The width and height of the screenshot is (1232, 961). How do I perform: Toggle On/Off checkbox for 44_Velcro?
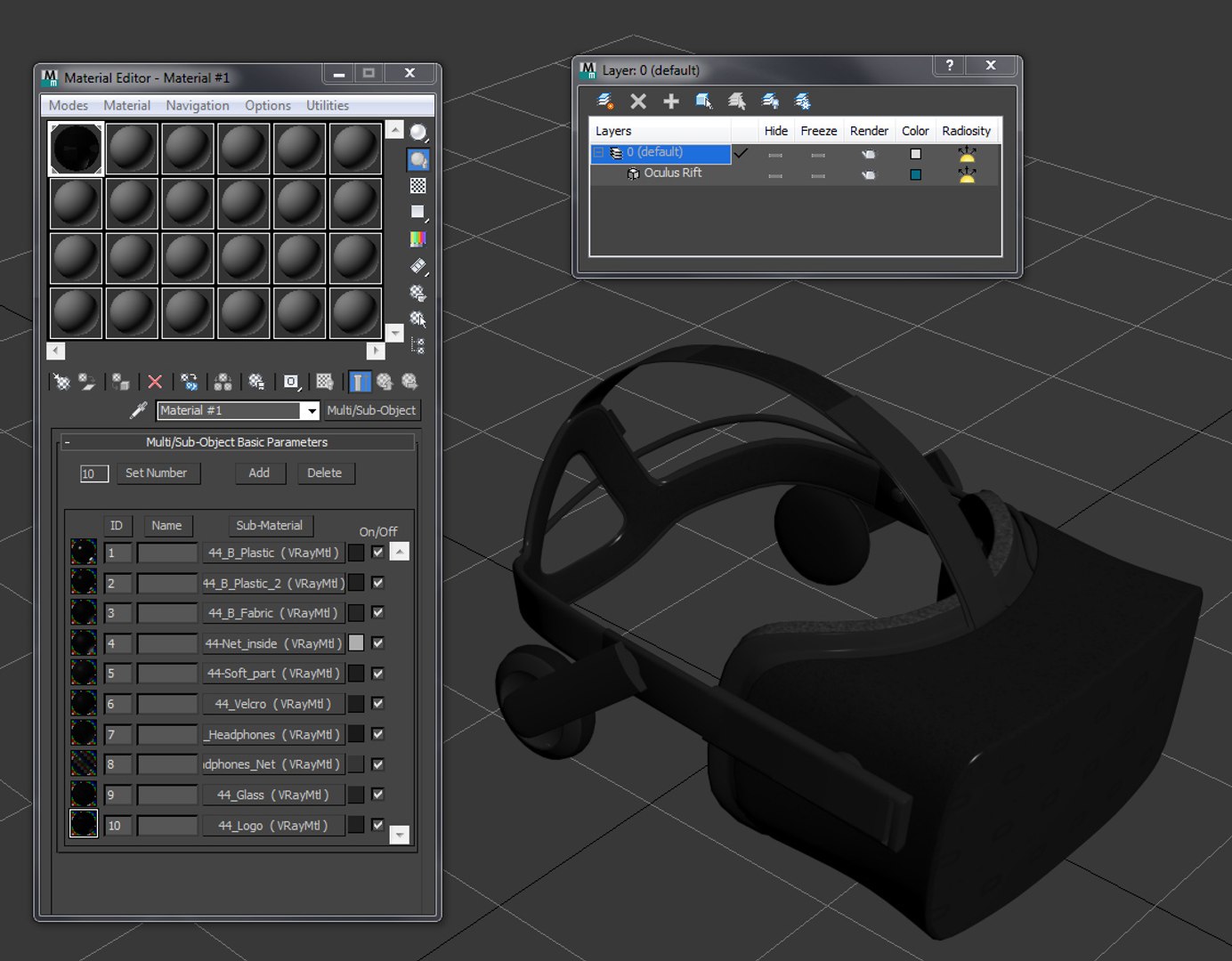378,704
